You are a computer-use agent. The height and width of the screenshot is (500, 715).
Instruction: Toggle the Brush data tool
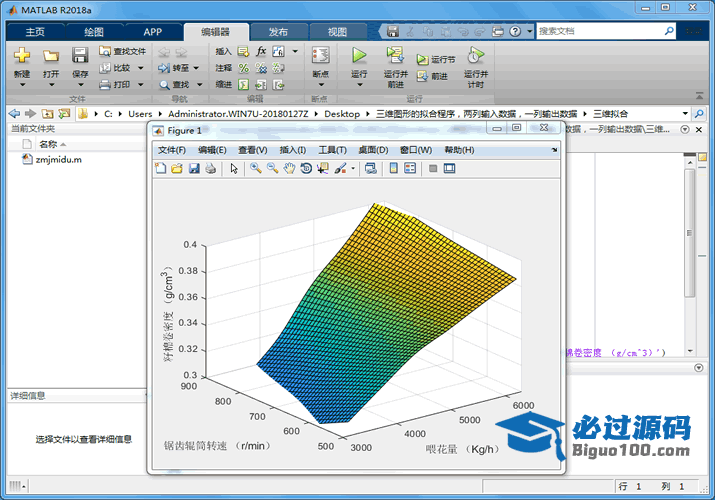[x=340, y=168]
